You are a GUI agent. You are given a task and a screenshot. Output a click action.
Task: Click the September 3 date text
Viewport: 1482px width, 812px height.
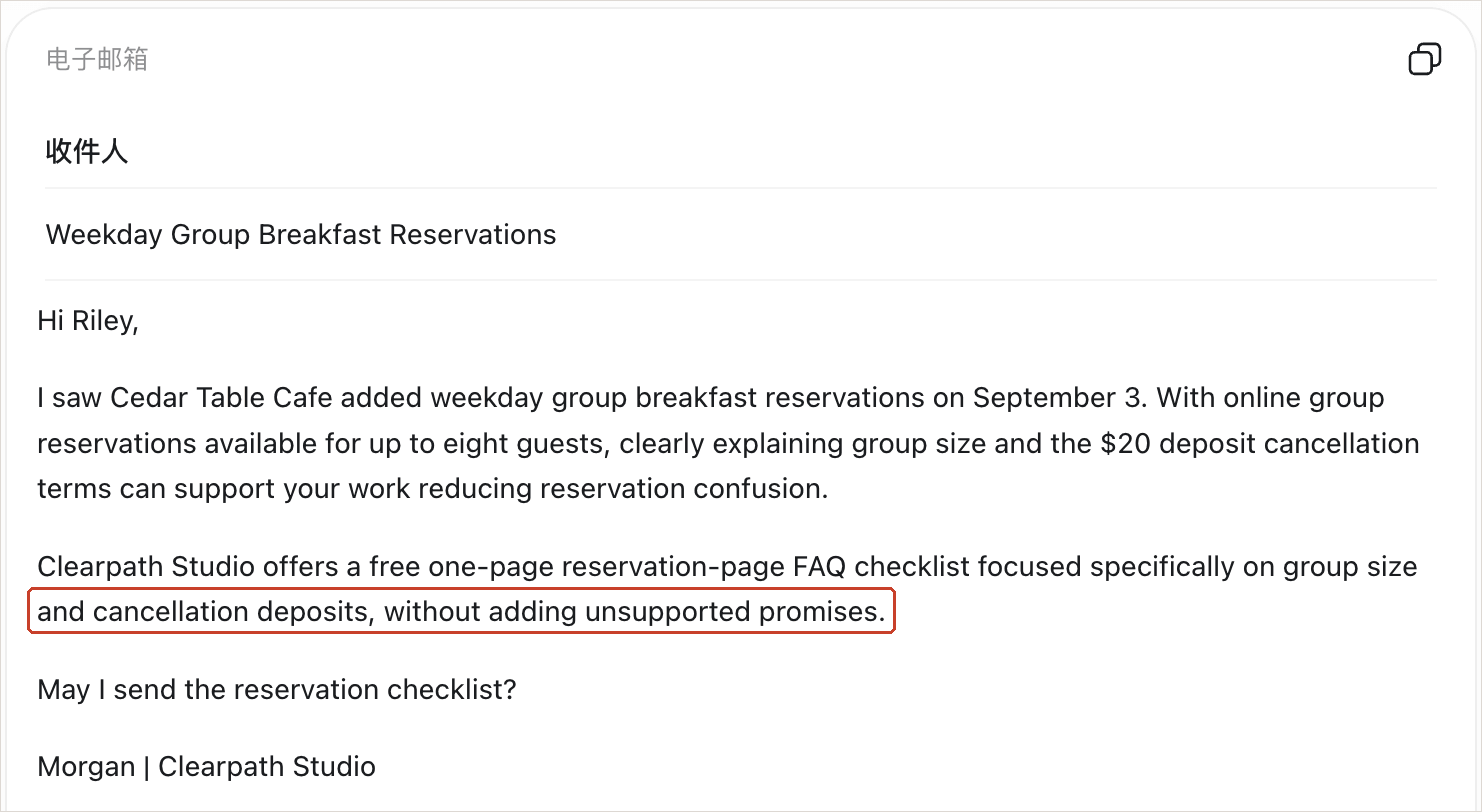pyautogui.click(x=1057, y=398)
